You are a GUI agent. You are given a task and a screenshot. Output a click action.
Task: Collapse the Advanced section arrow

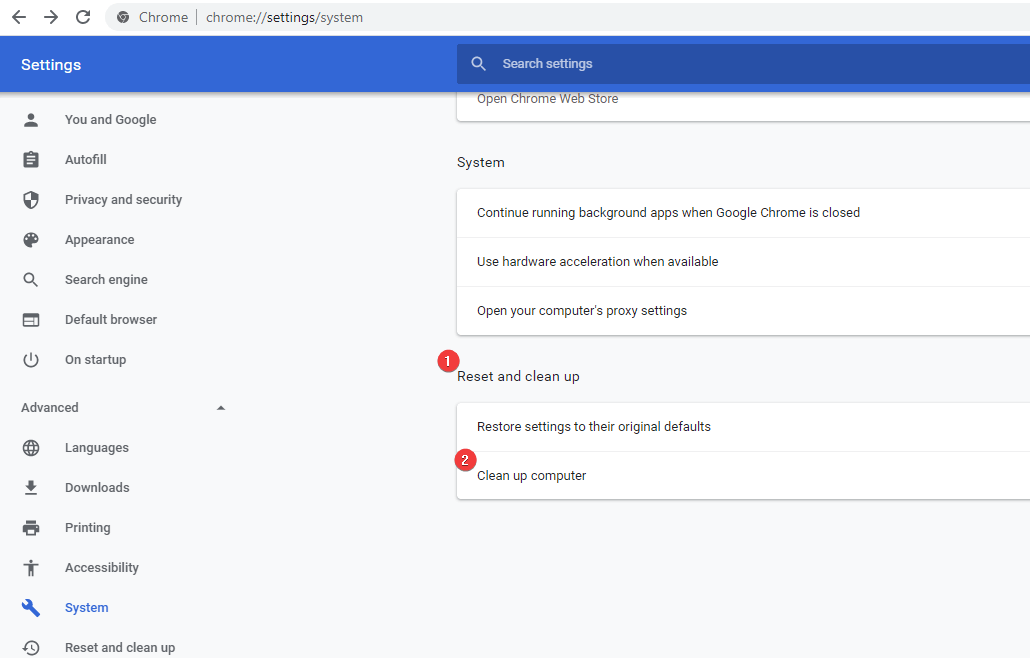coord(221,408)
